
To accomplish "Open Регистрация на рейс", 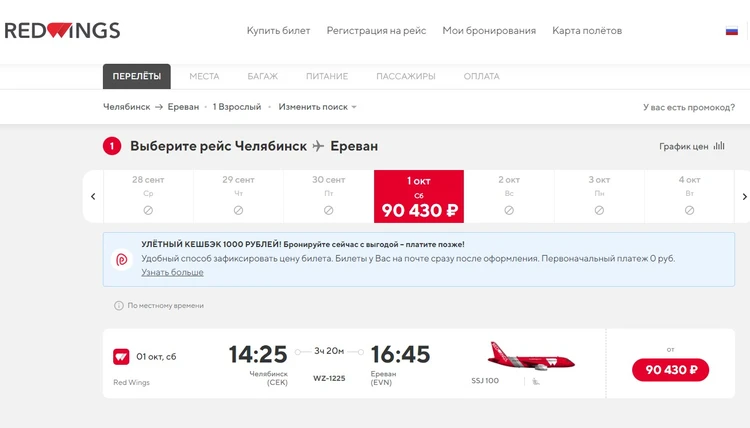I will pyautogui.click(x=376, y=31).
